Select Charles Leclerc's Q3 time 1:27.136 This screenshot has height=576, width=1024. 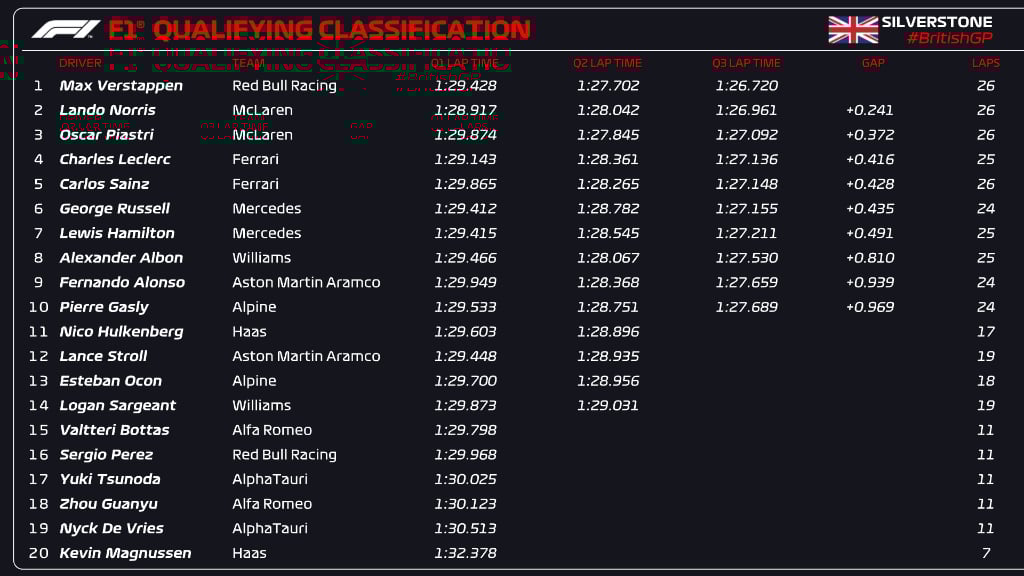coord(746,159)
